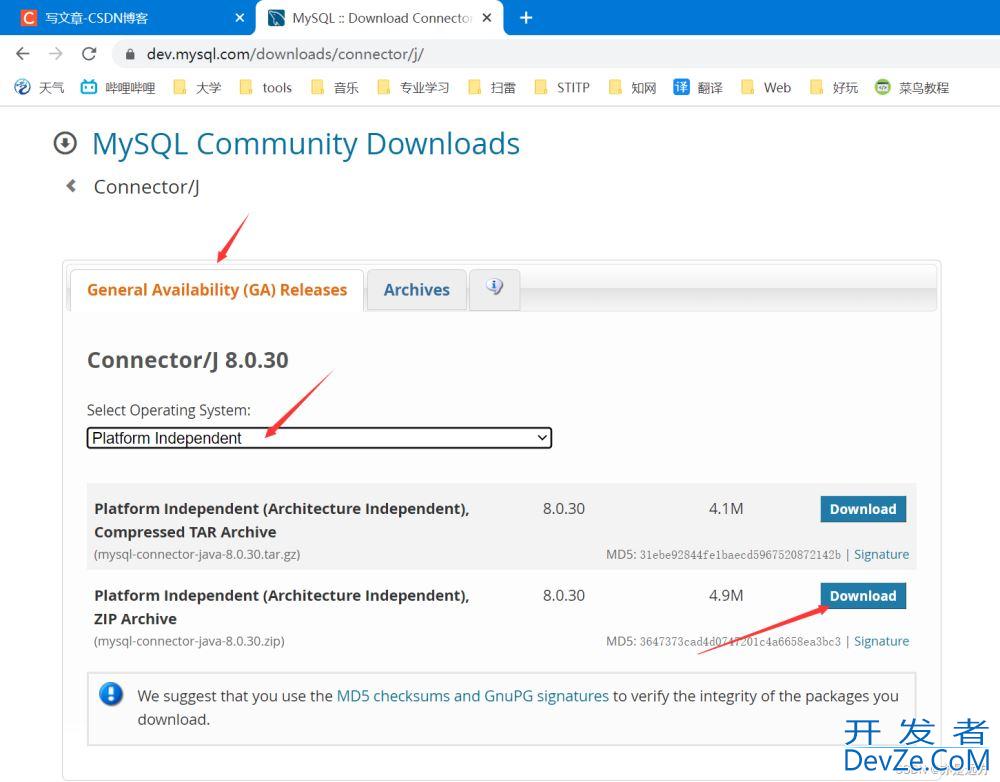Open the 音乐 bookmark folder
Viewport: 1000px width, 782px height.
coord(334,87)
